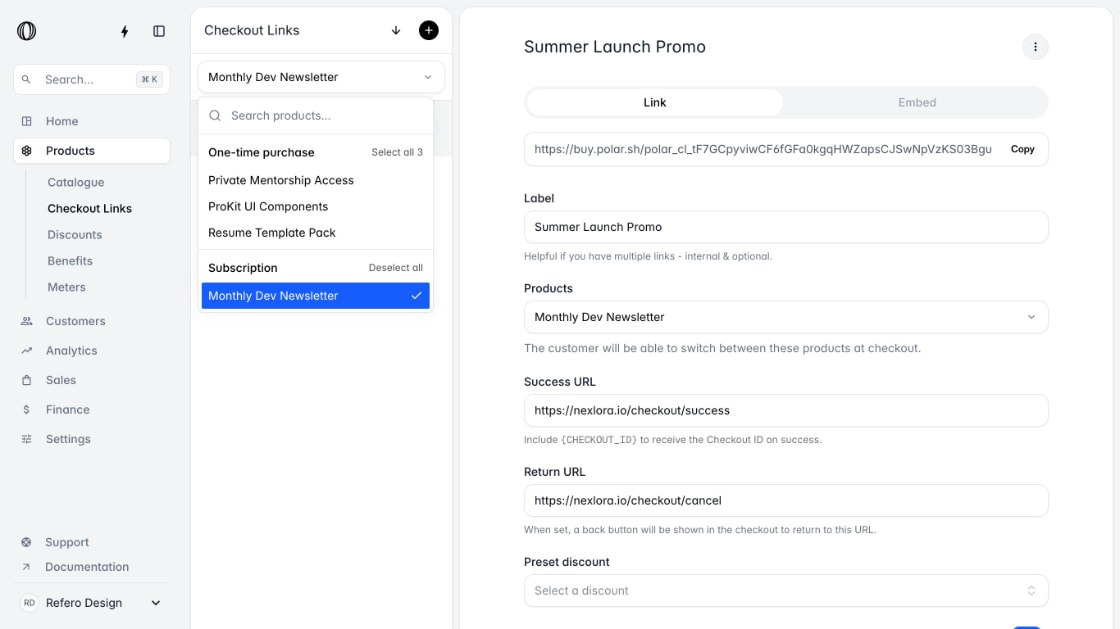Click Select all 3 one-time purchases
This screenshot has width=1120, height=629.
[396, 152]
